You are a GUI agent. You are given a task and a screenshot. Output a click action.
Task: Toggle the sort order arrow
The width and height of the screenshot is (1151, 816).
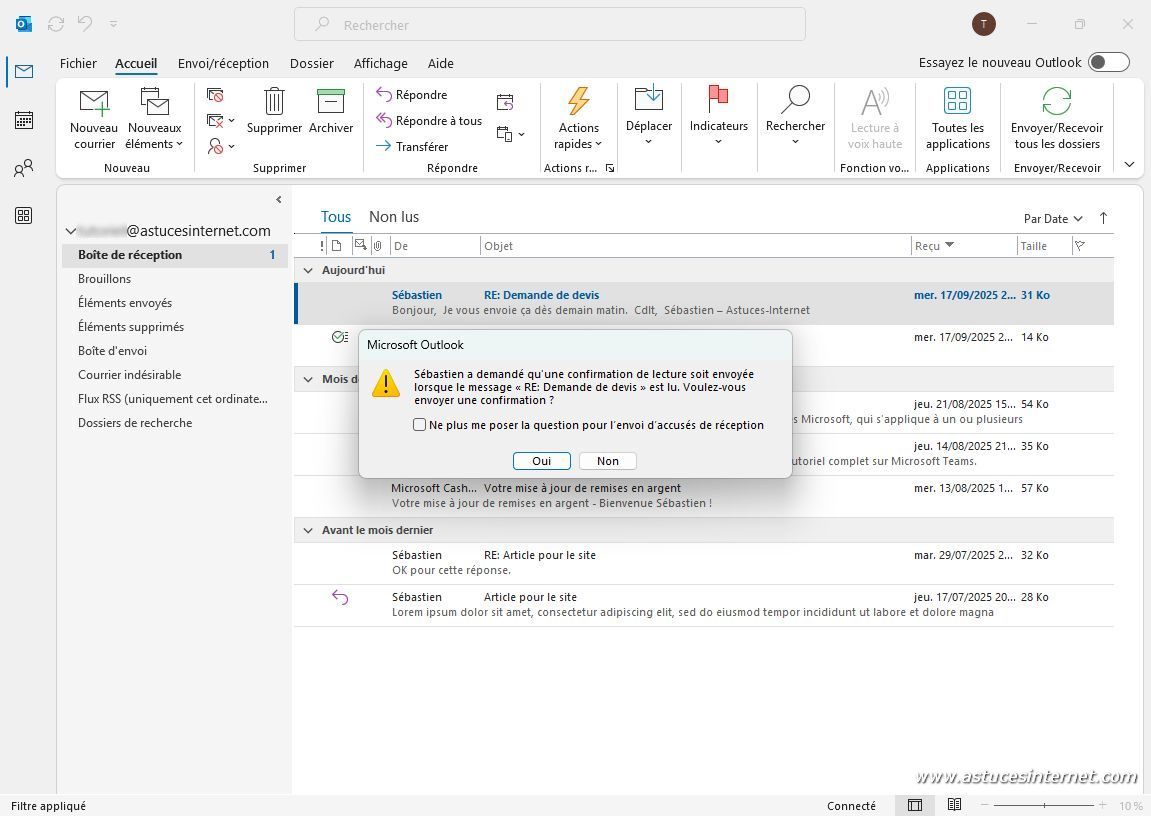[1103, 218]
